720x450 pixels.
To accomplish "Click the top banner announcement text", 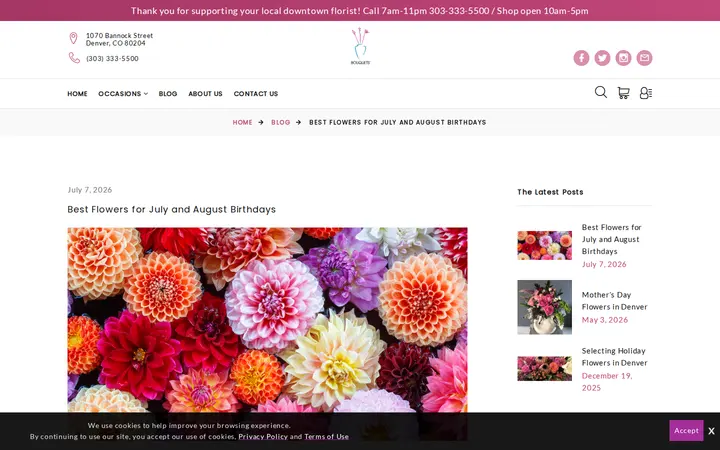I will [x=360, y=11].
